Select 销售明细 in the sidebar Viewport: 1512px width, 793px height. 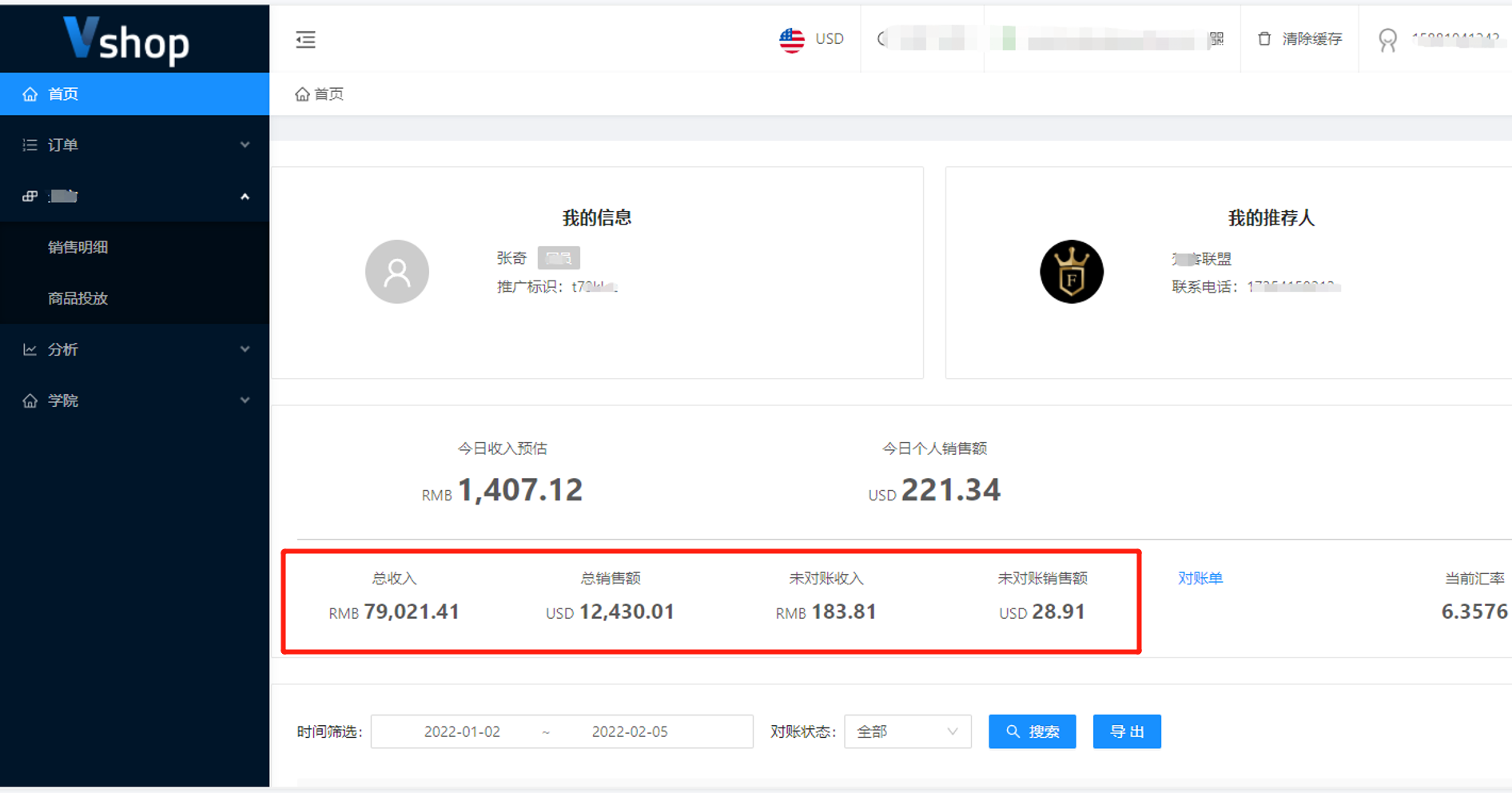[x=78, y=247]
